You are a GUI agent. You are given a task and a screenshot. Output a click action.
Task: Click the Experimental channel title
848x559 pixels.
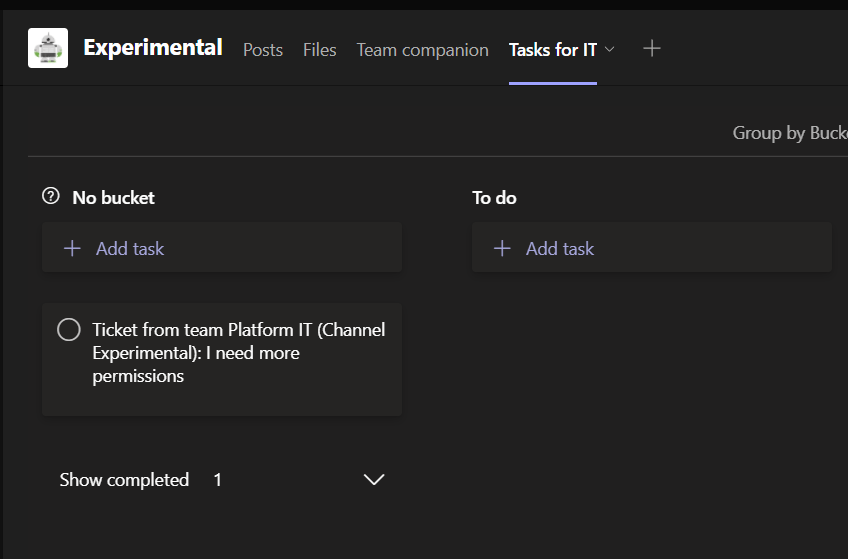coord(152,47)
